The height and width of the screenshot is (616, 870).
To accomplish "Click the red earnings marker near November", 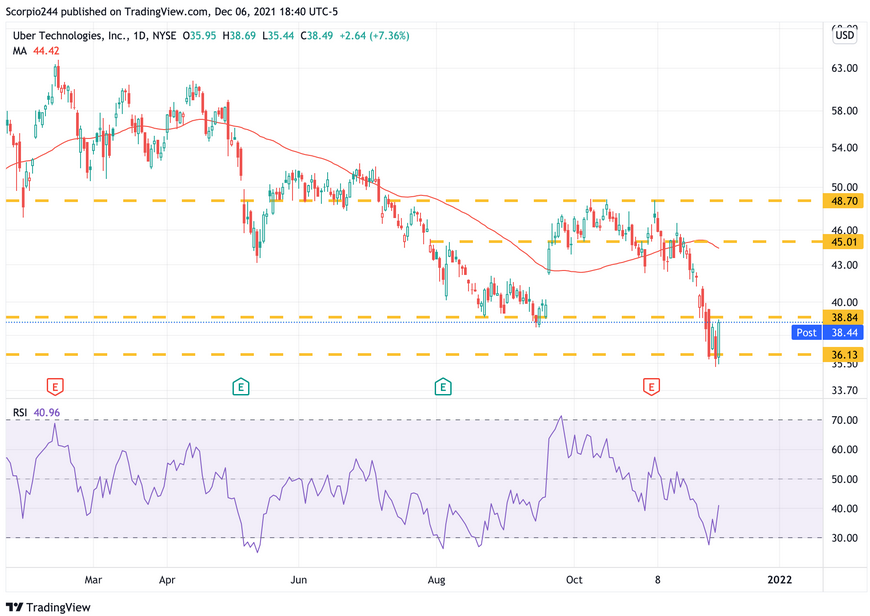I will click(651, 386).
